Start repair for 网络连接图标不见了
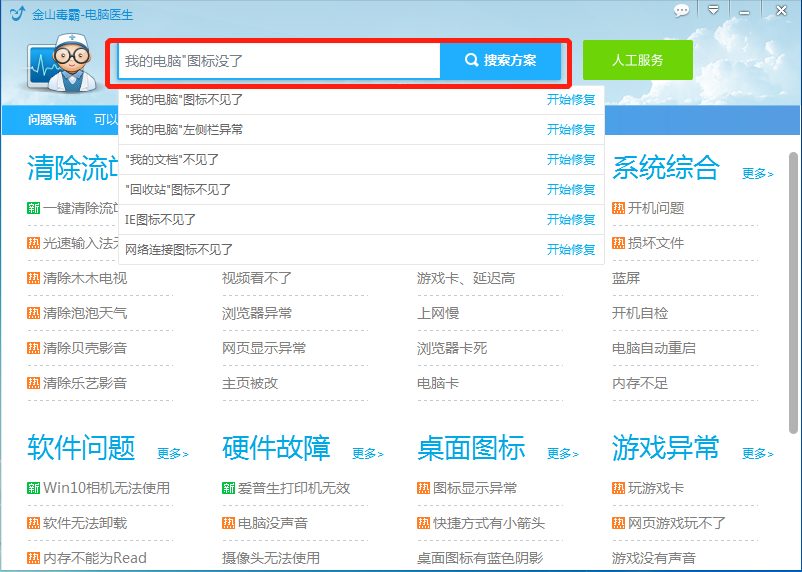Viewport: 802px width, 572px height. point(571,250)
